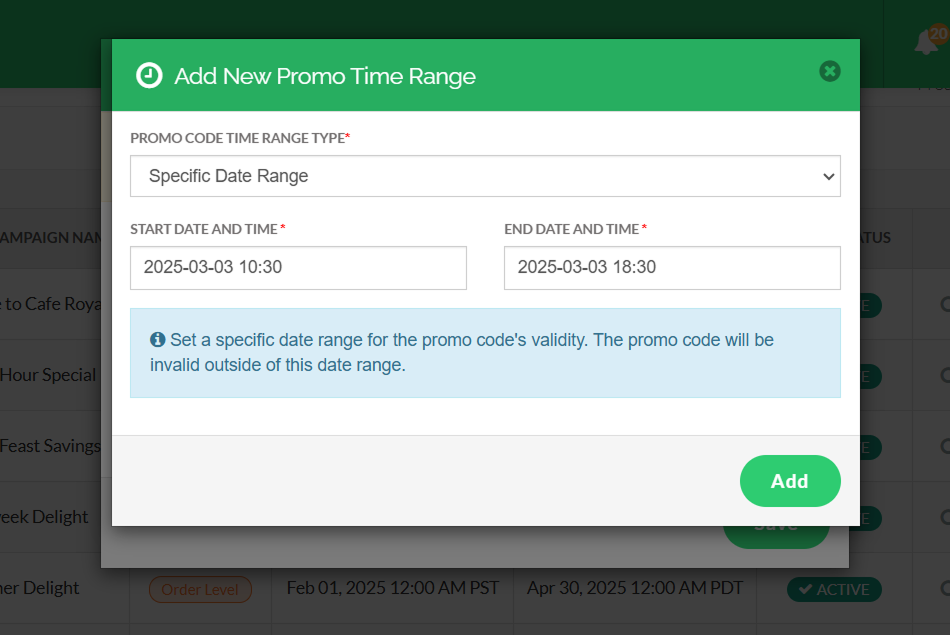Select the Hour Special campaign row

tap(52, 375)
